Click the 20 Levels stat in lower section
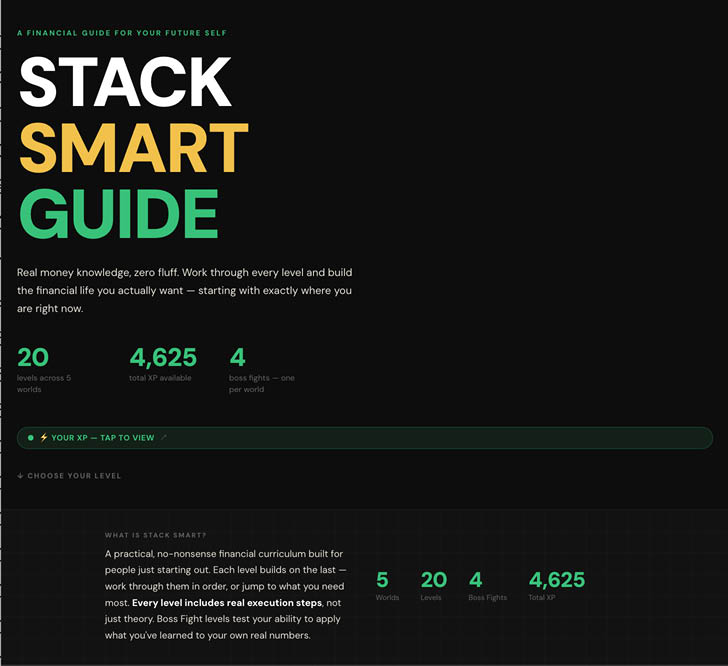Screen dimensions: 728x666 (x=434, y=585)
